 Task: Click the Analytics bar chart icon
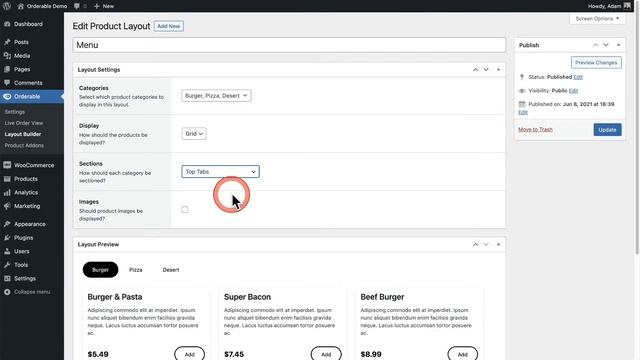(7, 193)
